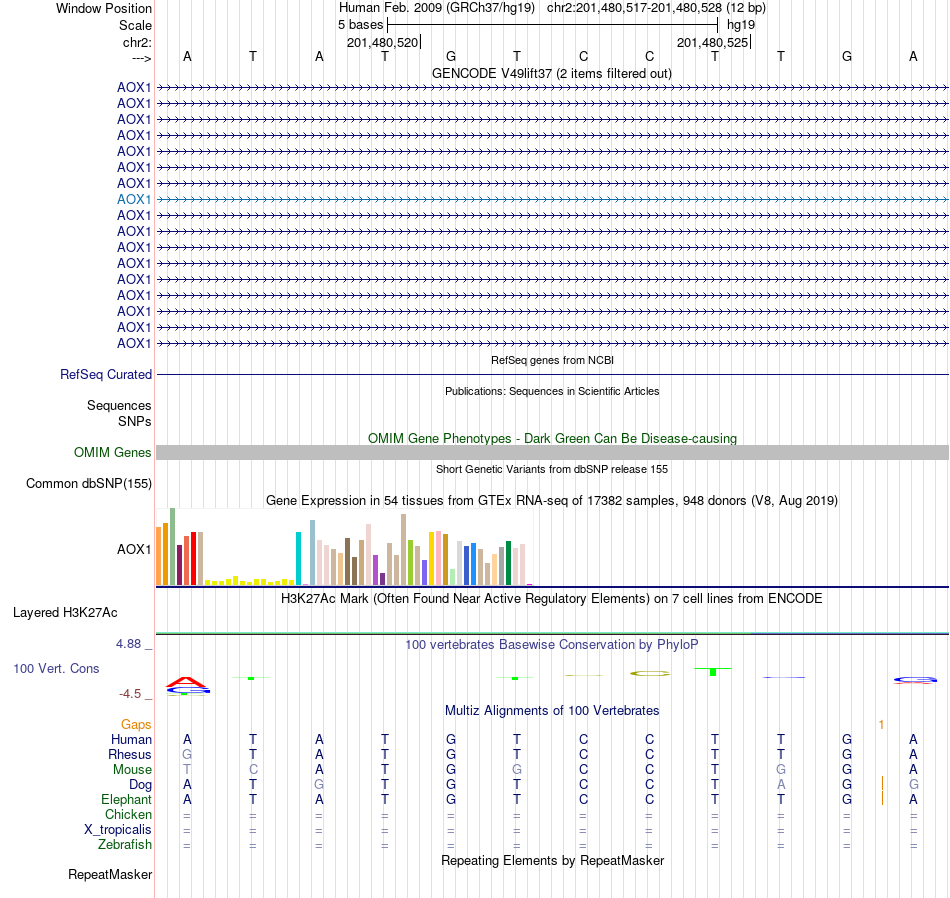
Task: Click the Human Feb. 2009 (GRCh37/hg19) assembly text
Action: (437, 8)
